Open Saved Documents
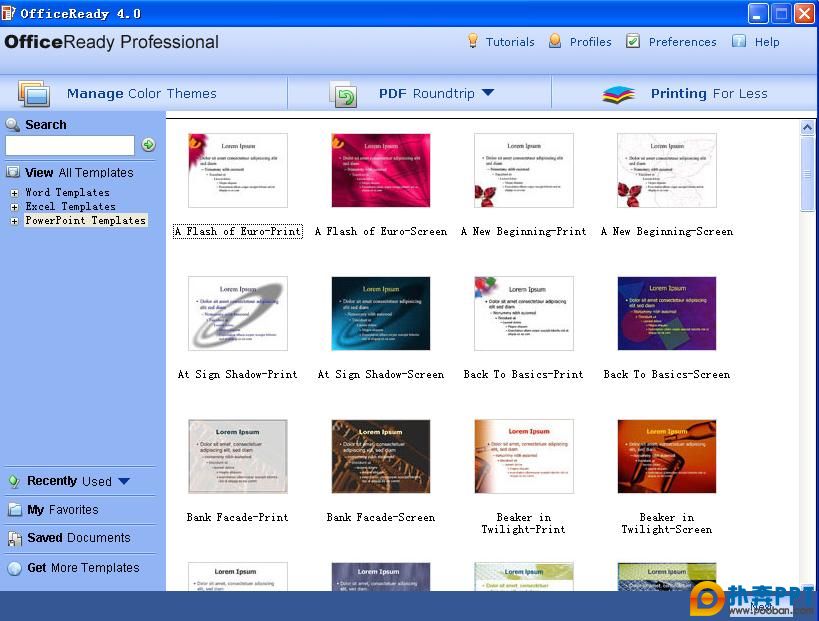This screenshot has height=621, width=819. pyautogui.click(x=79, y=538)
